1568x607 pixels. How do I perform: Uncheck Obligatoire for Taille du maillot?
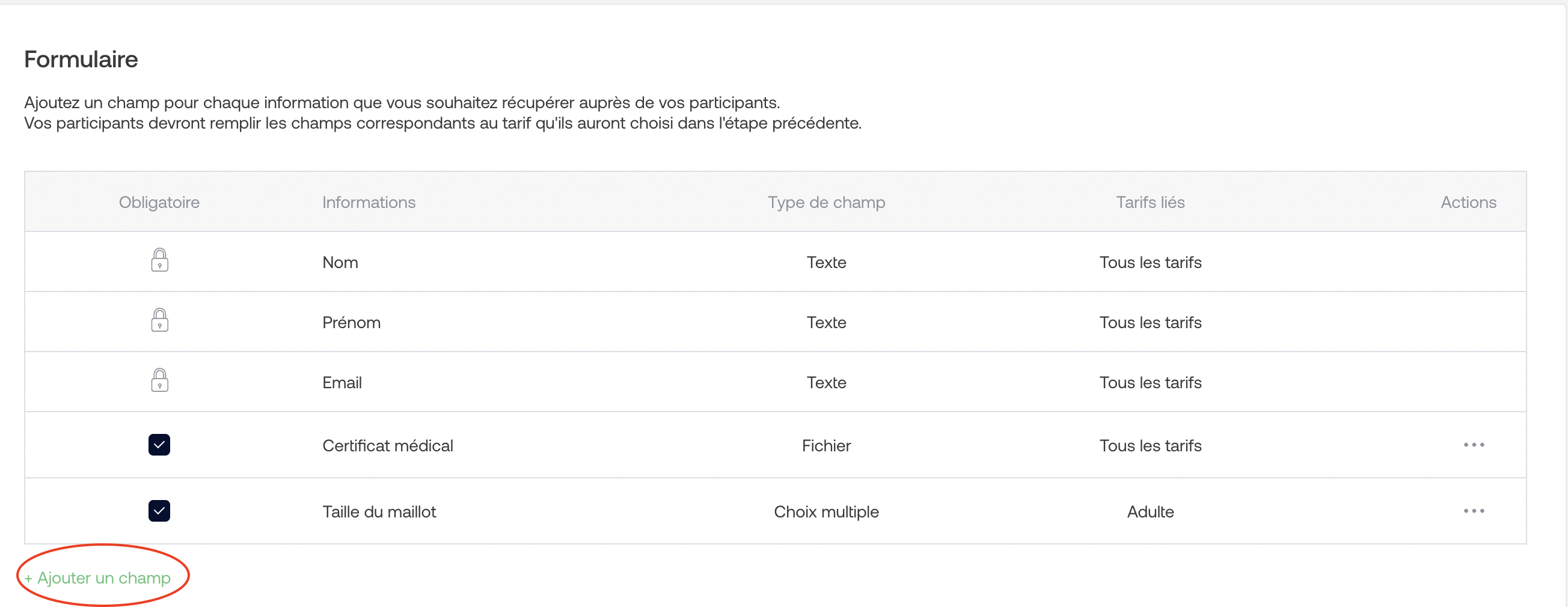[159, 511]
